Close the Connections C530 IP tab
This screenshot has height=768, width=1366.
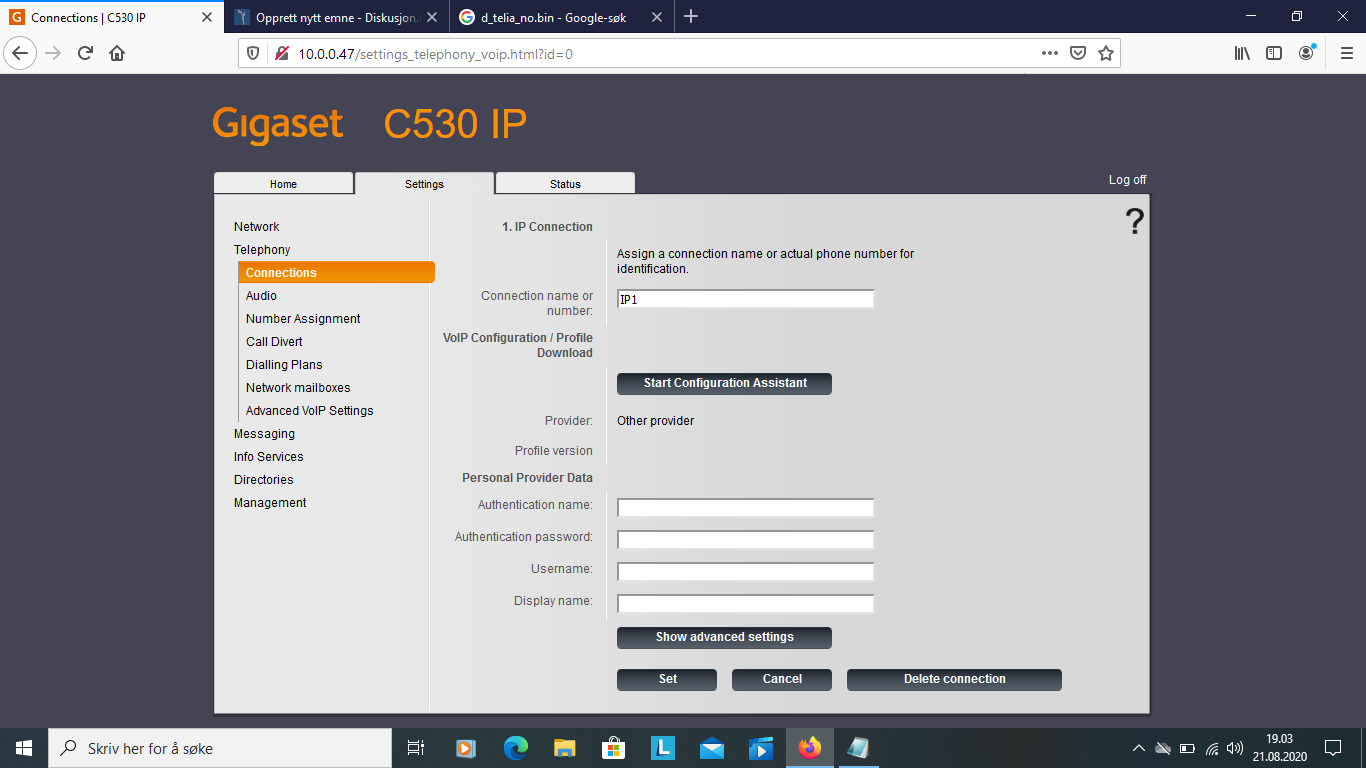pyautogui.click(x=206, y=17)
